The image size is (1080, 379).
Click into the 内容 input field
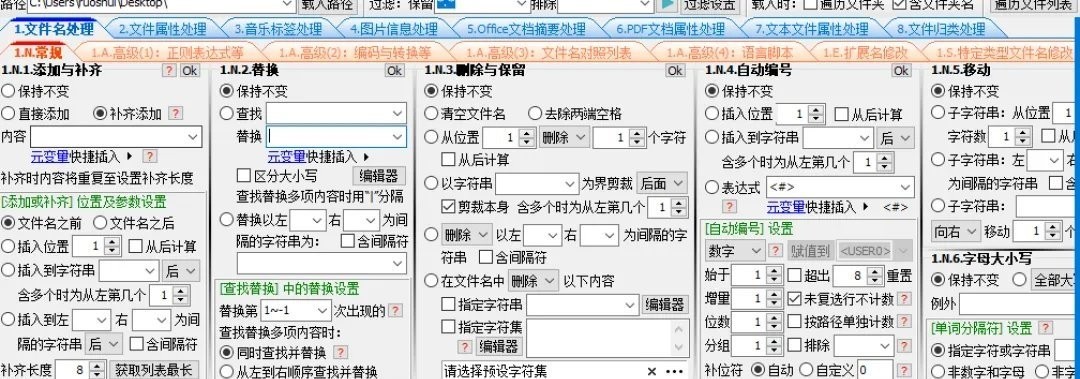click(116, 136)
